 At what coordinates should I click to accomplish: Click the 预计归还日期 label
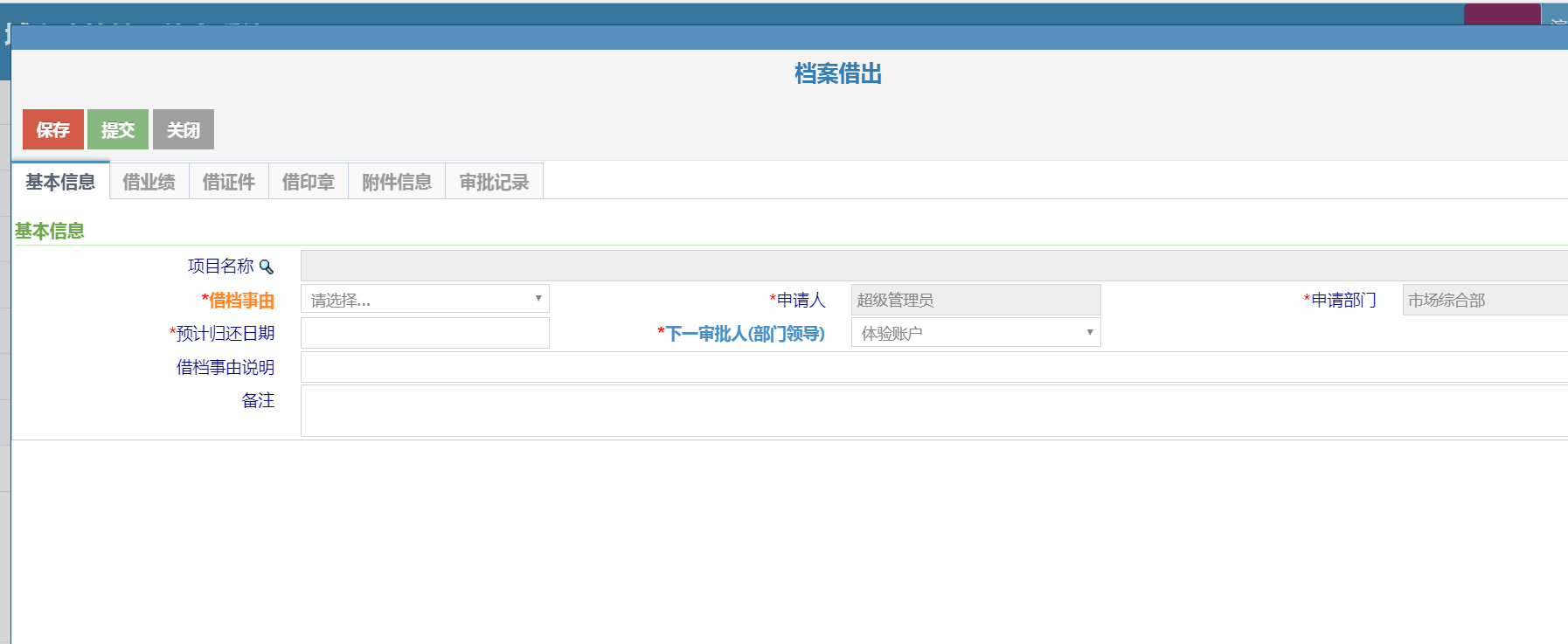click(222, 333)
